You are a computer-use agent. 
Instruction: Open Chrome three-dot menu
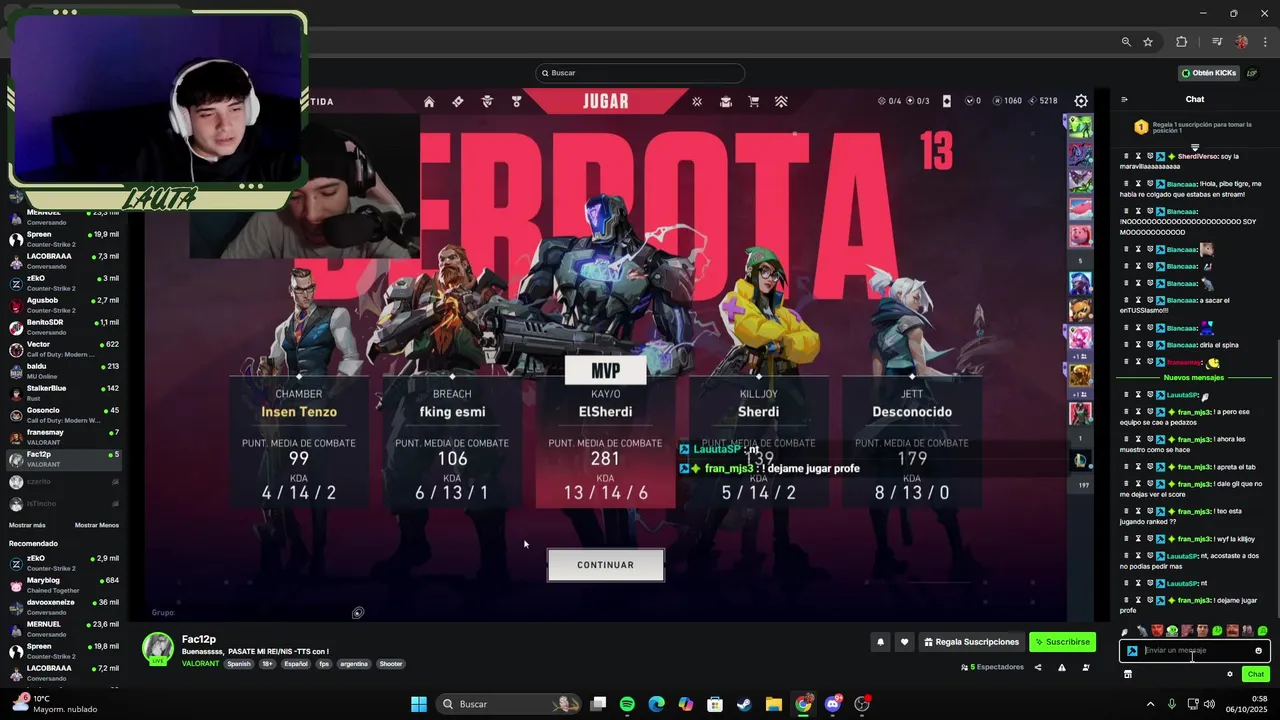coord(1266,42)
